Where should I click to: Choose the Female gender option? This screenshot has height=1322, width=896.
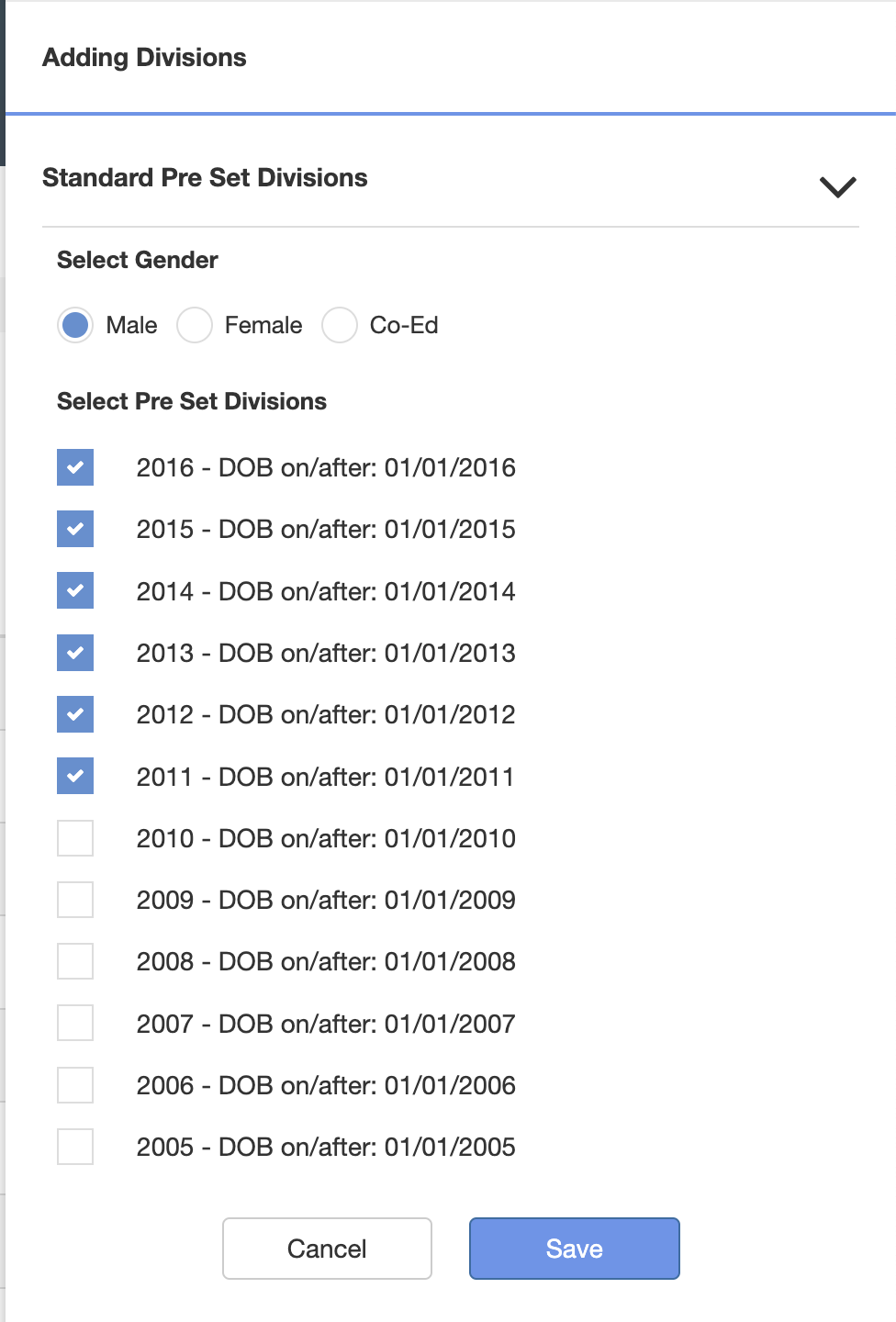click(x=195, y=325)
